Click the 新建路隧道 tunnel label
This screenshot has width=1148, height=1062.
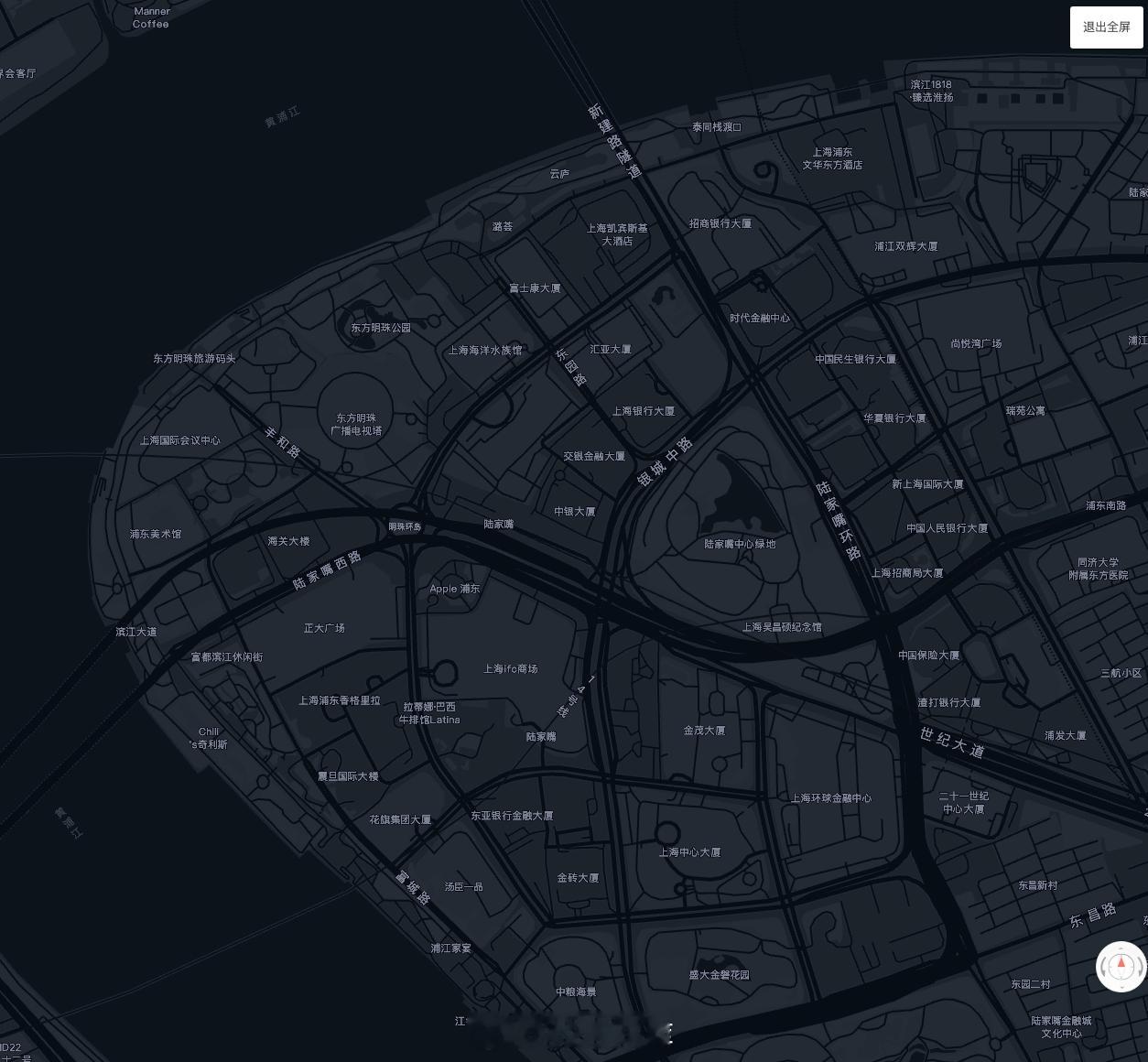pyautogui.click(x=614, y=141)
